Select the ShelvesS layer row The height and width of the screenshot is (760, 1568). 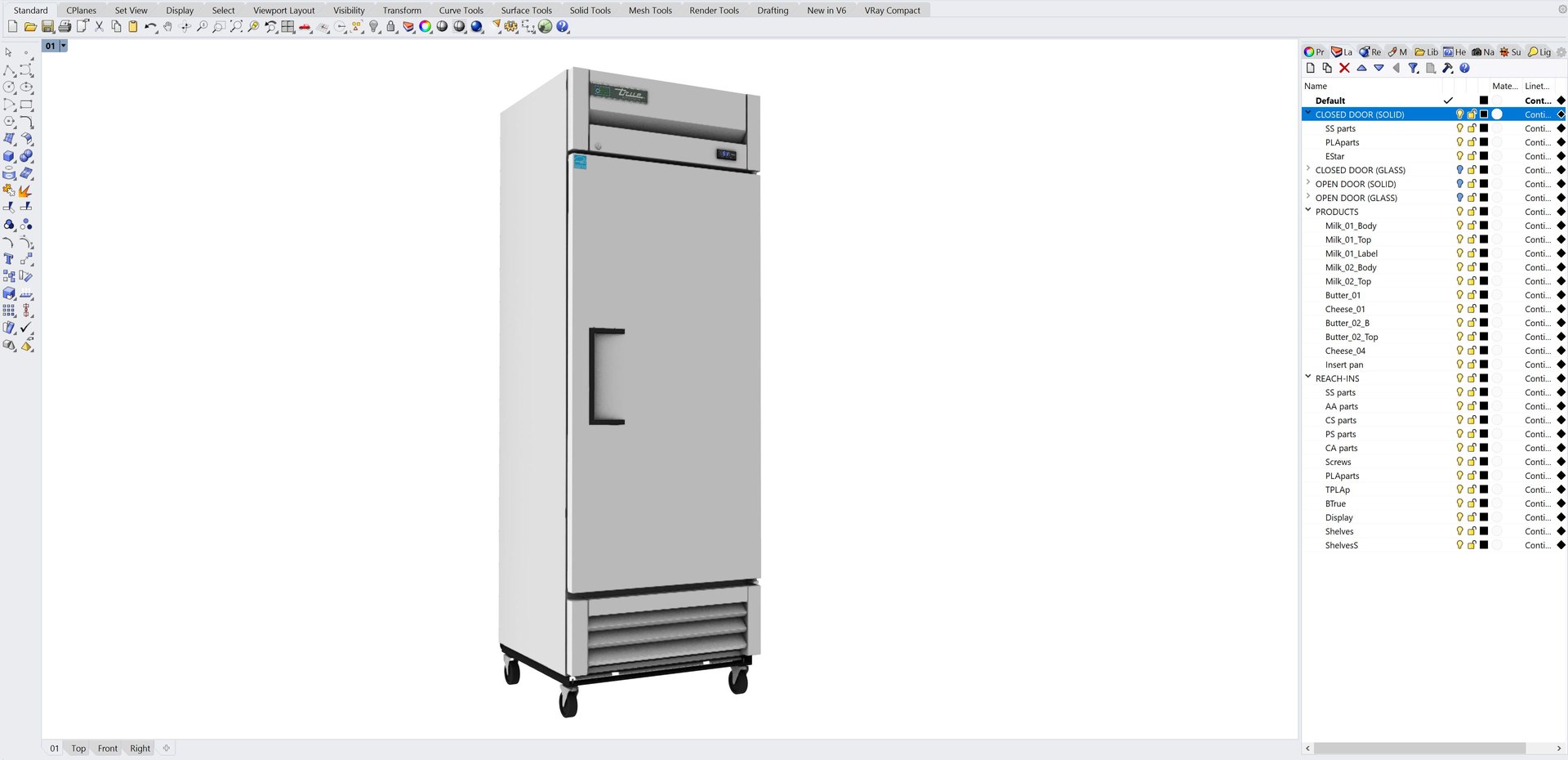coord(1433,545)
